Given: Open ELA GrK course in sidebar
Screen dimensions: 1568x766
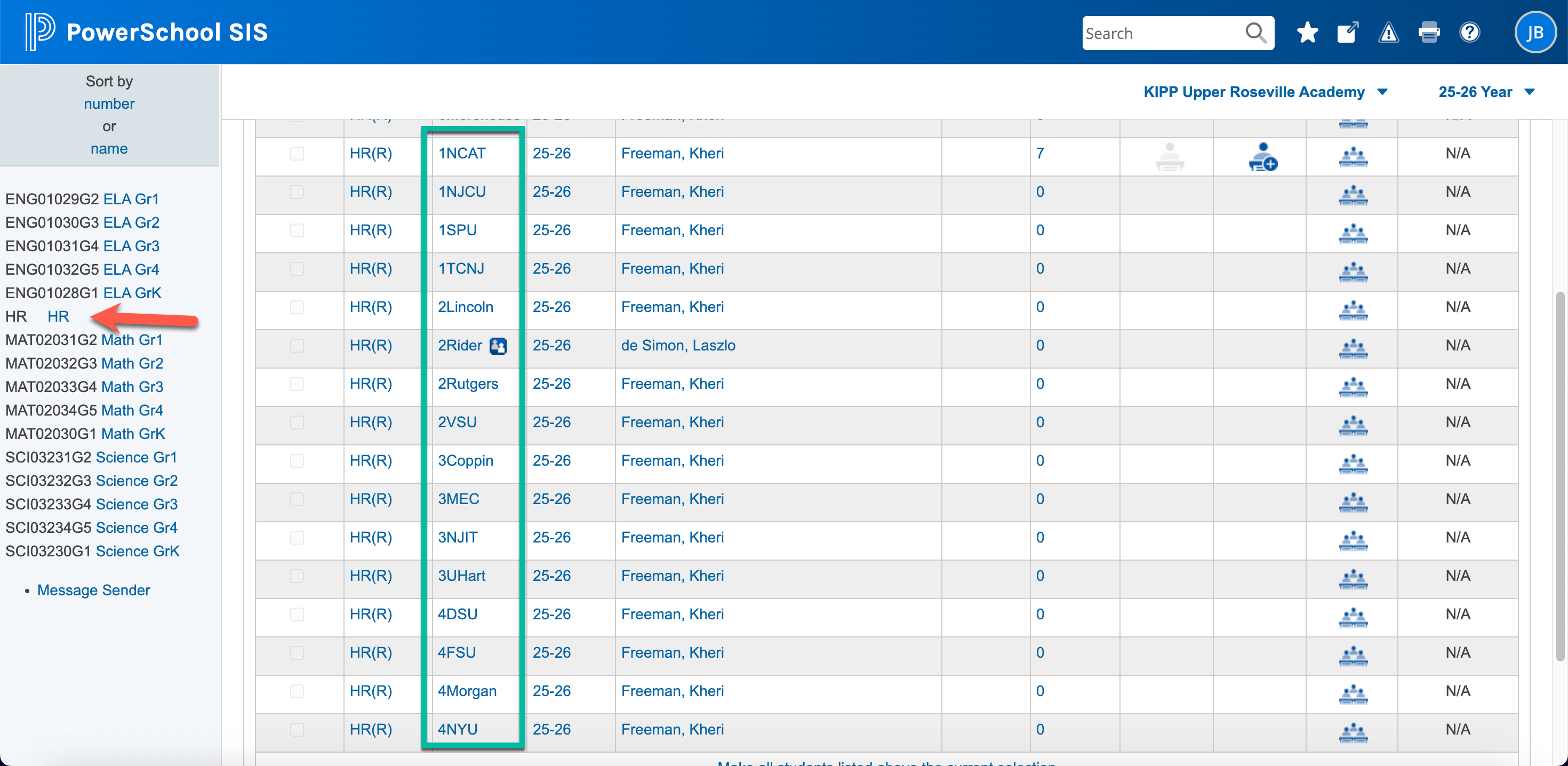Looking at the screenshot, I should pos(132,293).
